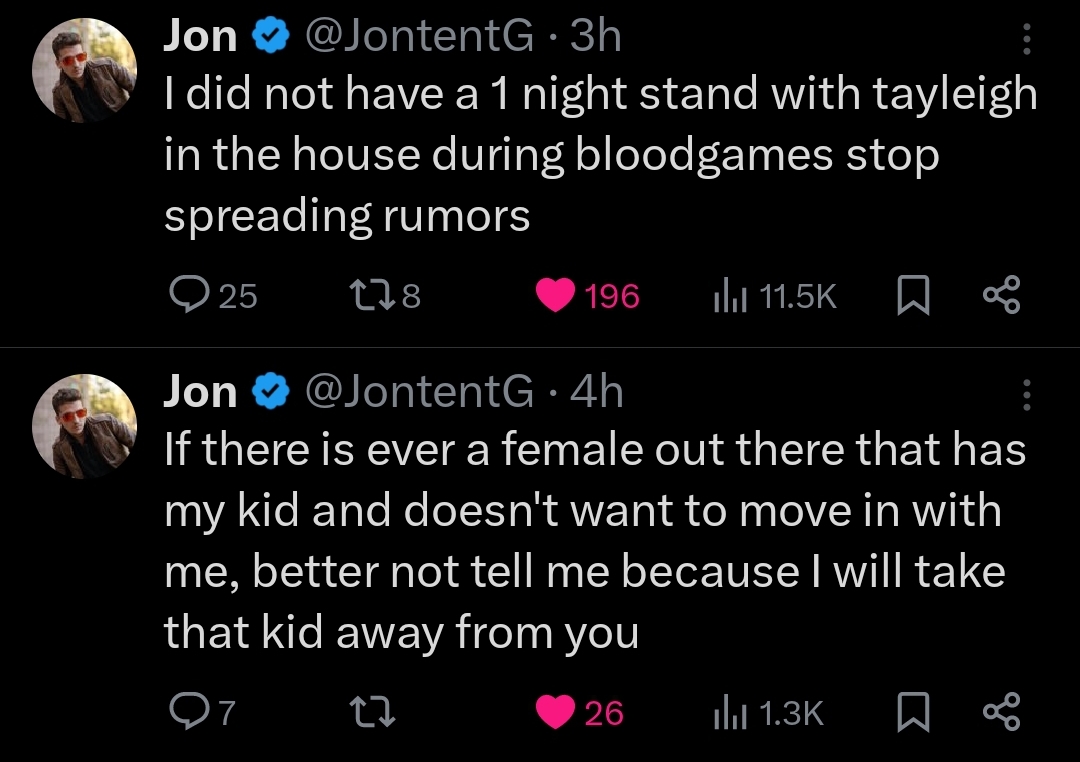Open more options on first tweet
The width and height of the screenshot is (1080, 762).
click(1026, 39)
